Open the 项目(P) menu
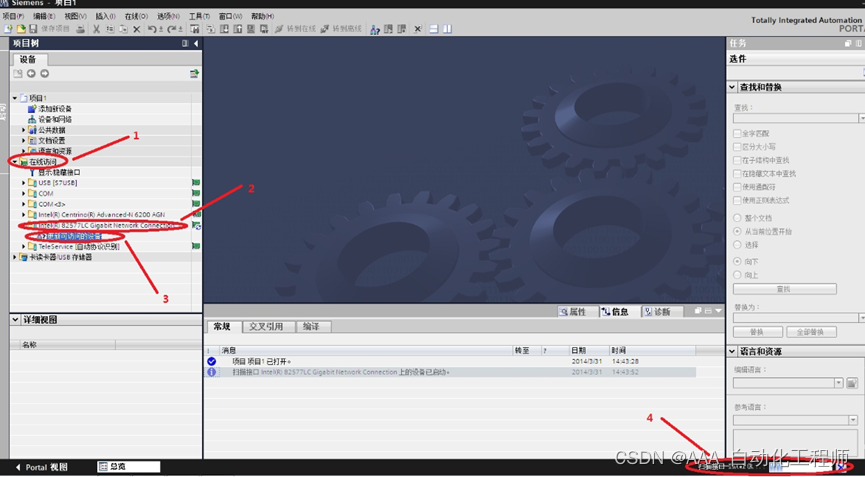This screenshot has width=865, height=477. tap(13, 16)
